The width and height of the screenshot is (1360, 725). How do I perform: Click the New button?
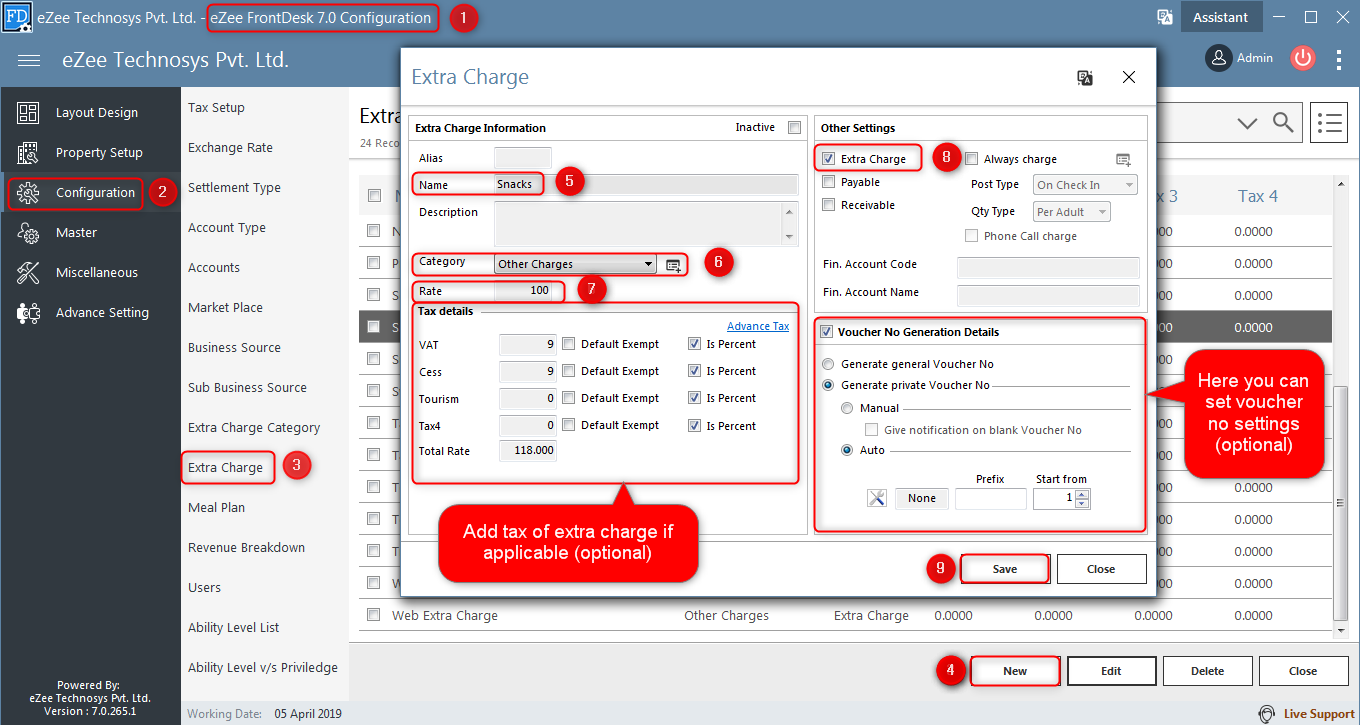point(1015,671)
